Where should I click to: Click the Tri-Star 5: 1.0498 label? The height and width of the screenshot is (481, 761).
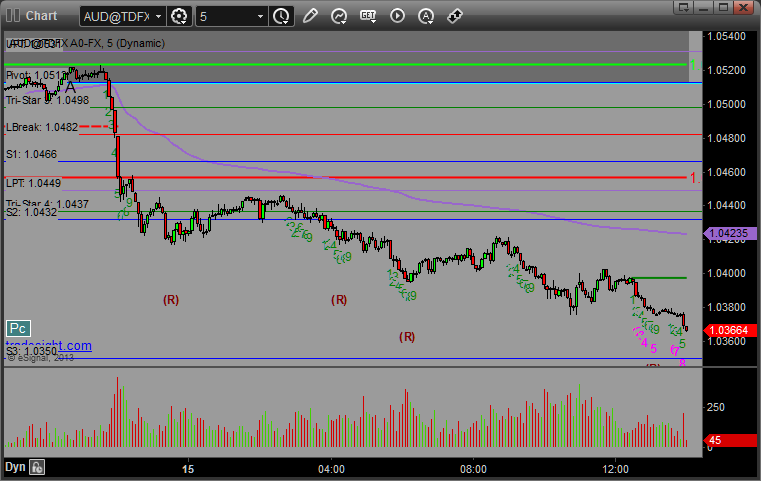(x=47, y=100)
